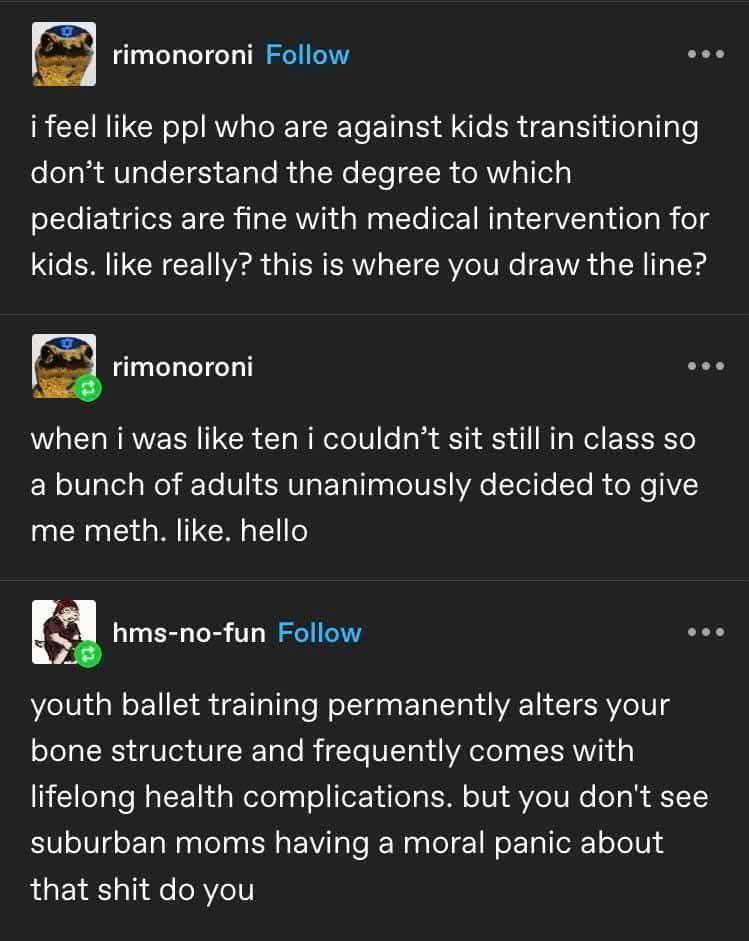749x941 pixels.
Task: Expand options menu on the meth reblog post
Action: [x=705, y=366]
